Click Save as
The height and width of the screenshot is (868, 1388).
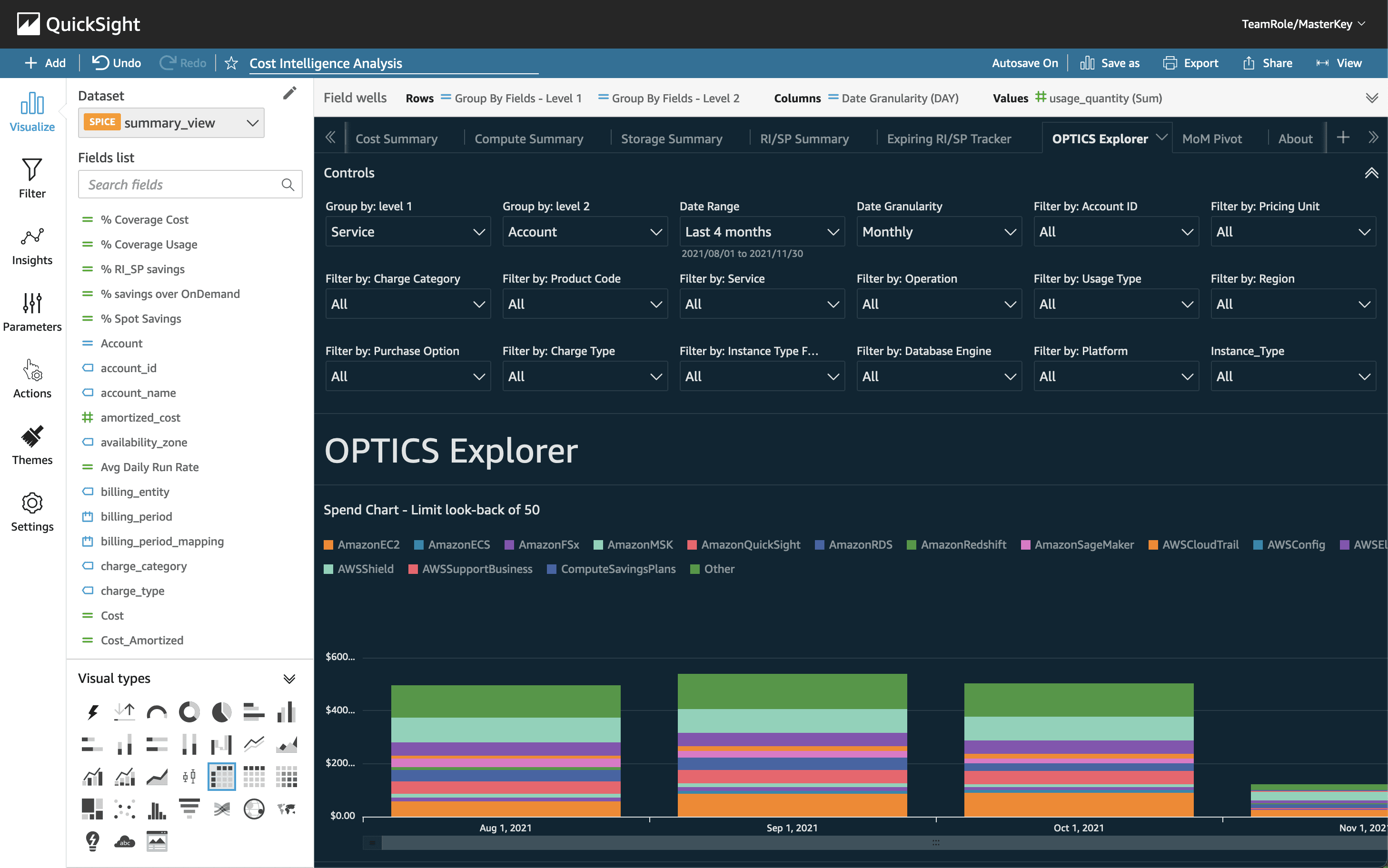point(1110,62)
